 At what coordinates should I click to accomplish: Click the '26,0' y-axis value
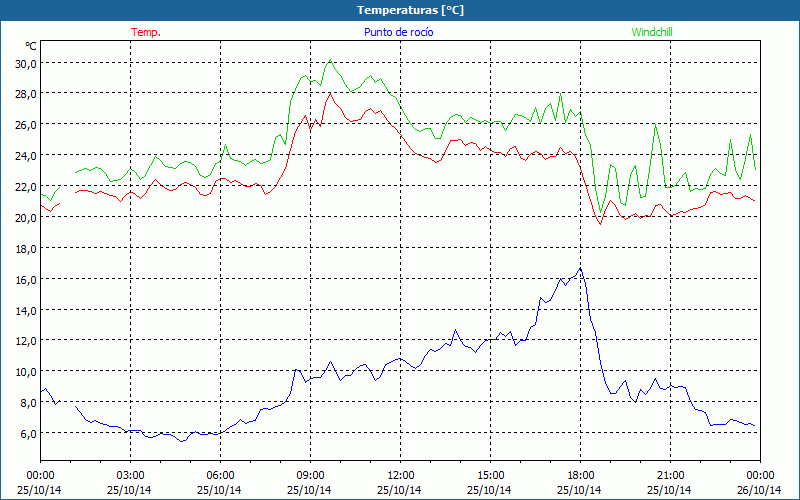(26, 125)
